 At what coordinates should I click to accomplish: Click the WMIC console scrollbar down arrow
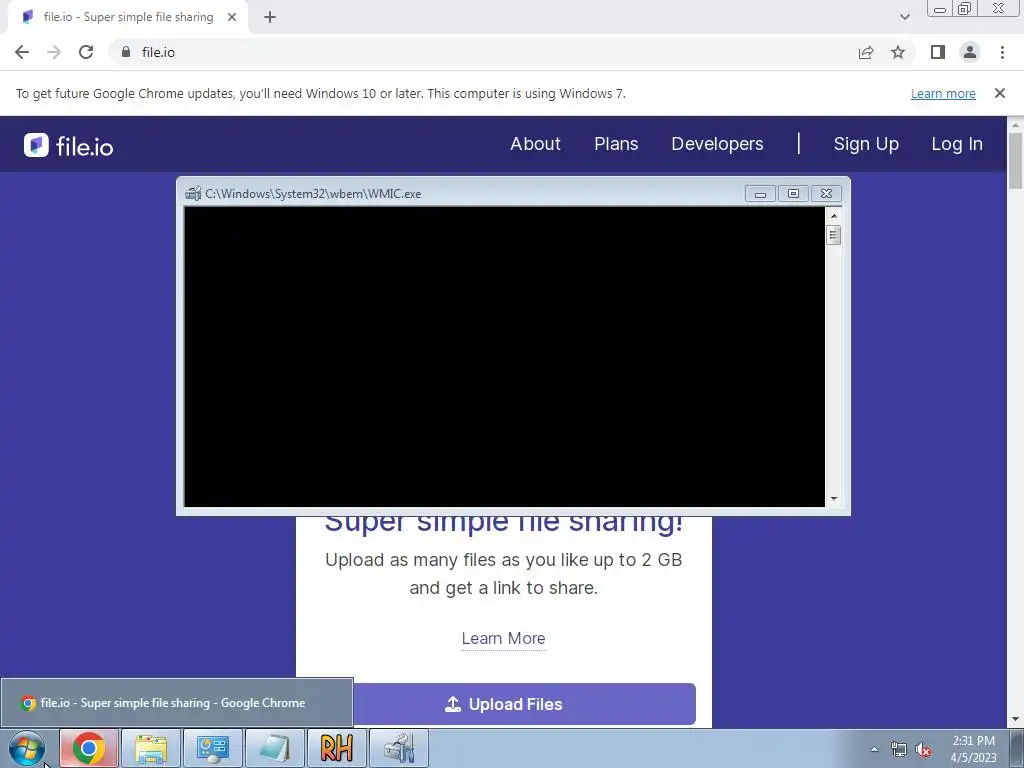click(833, 499)
